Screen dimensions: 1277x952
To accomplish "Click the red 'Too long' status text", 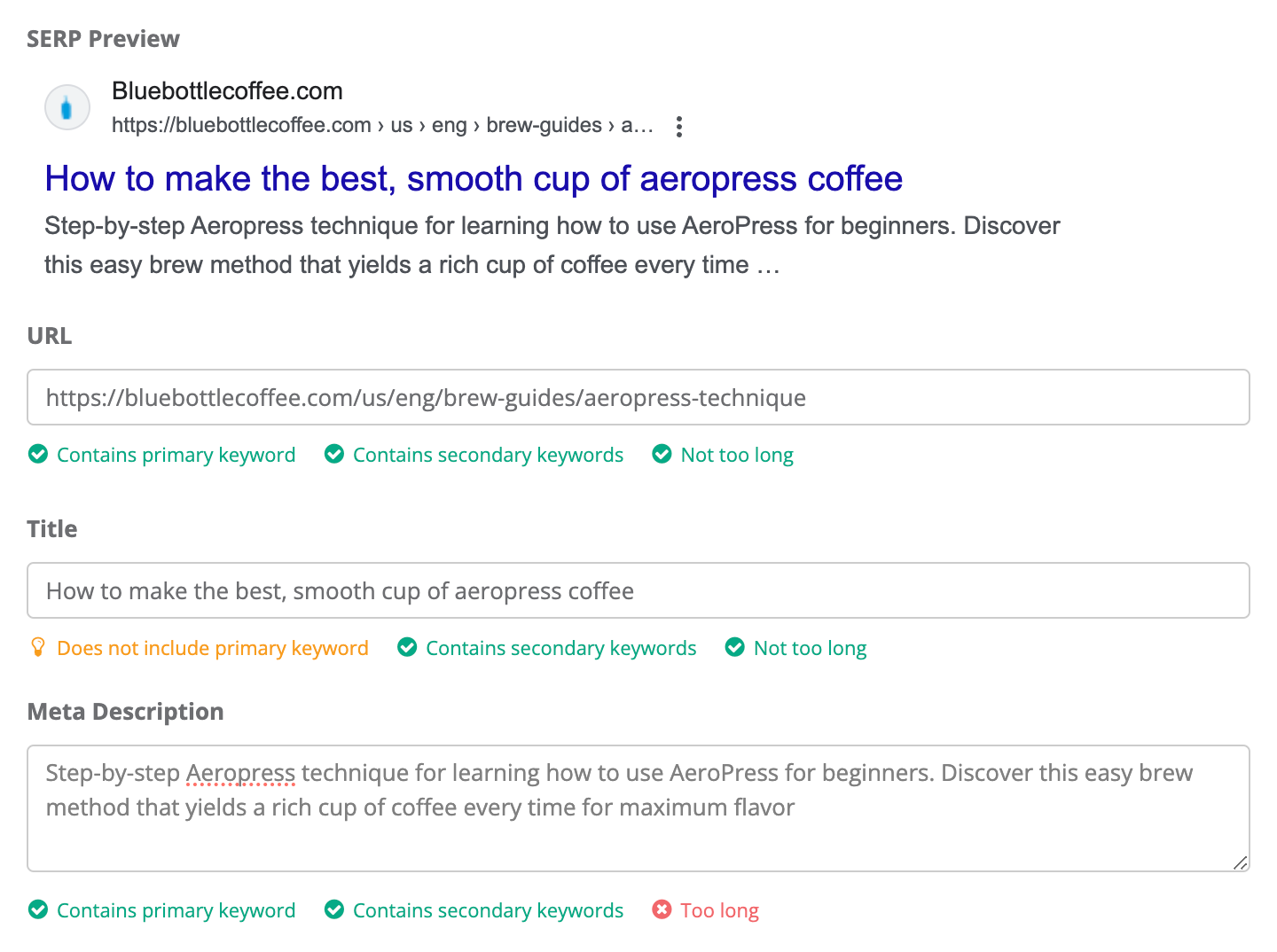I will click(720, 910).
